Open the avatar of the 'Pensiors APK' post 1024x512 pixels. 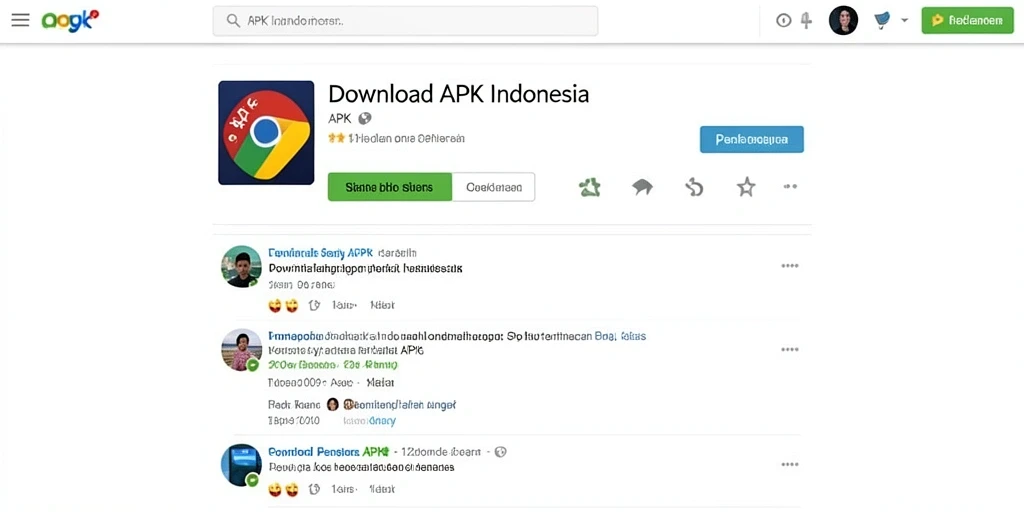(x=241, y=465)
